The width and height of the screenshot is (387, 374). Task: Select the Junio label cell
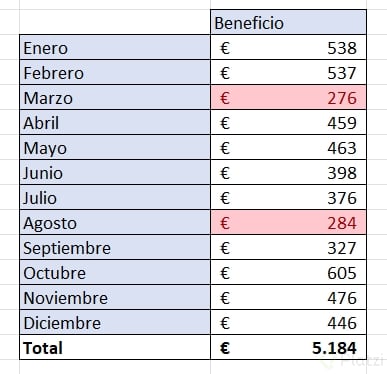(115, 172)
